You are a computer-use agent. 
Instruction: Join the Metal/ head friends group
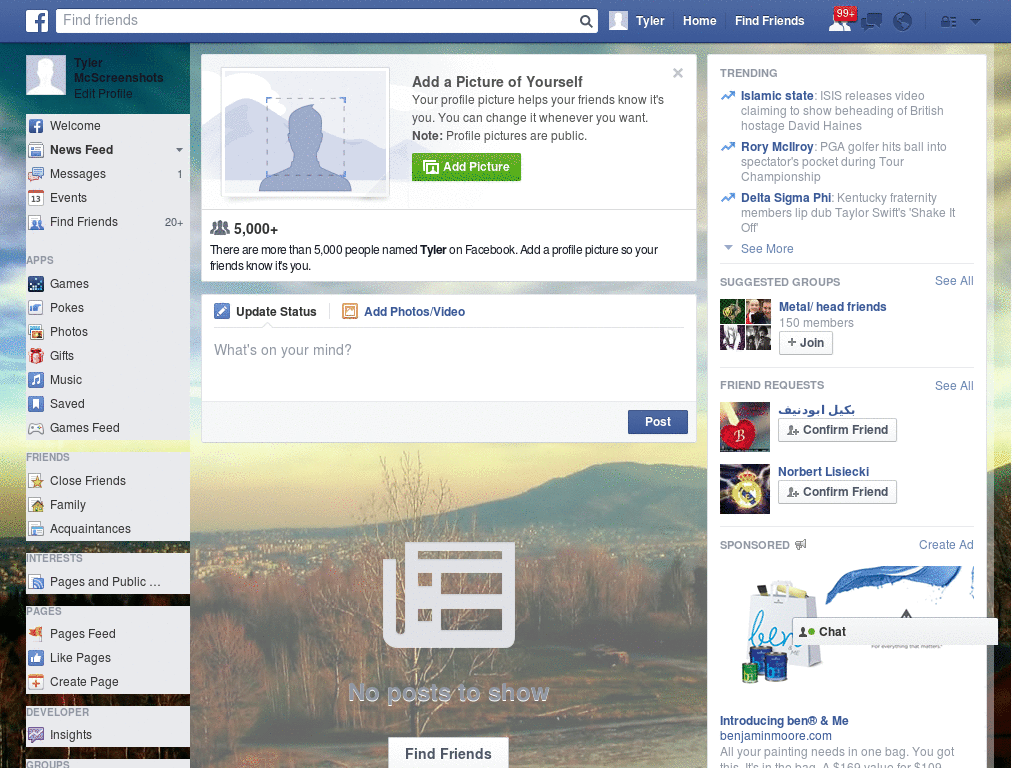point(805,343)
